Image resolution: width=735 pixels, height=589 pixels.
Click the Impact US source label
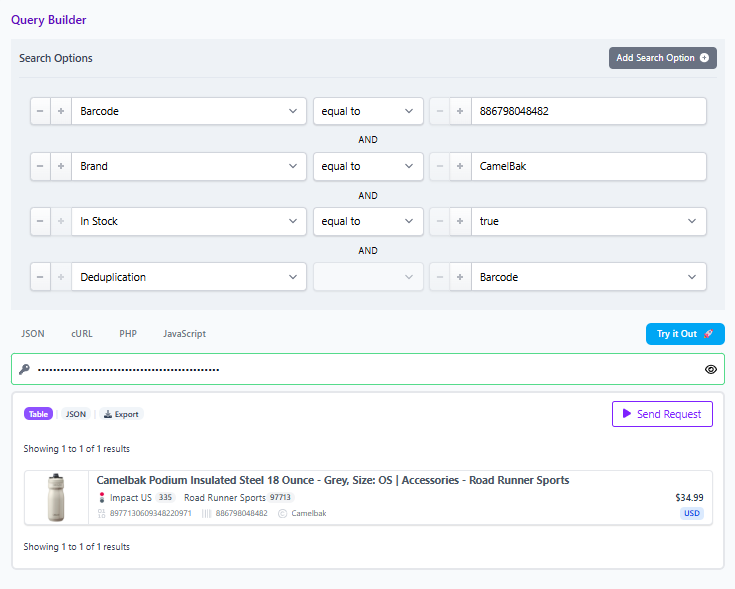click(130, 498)
